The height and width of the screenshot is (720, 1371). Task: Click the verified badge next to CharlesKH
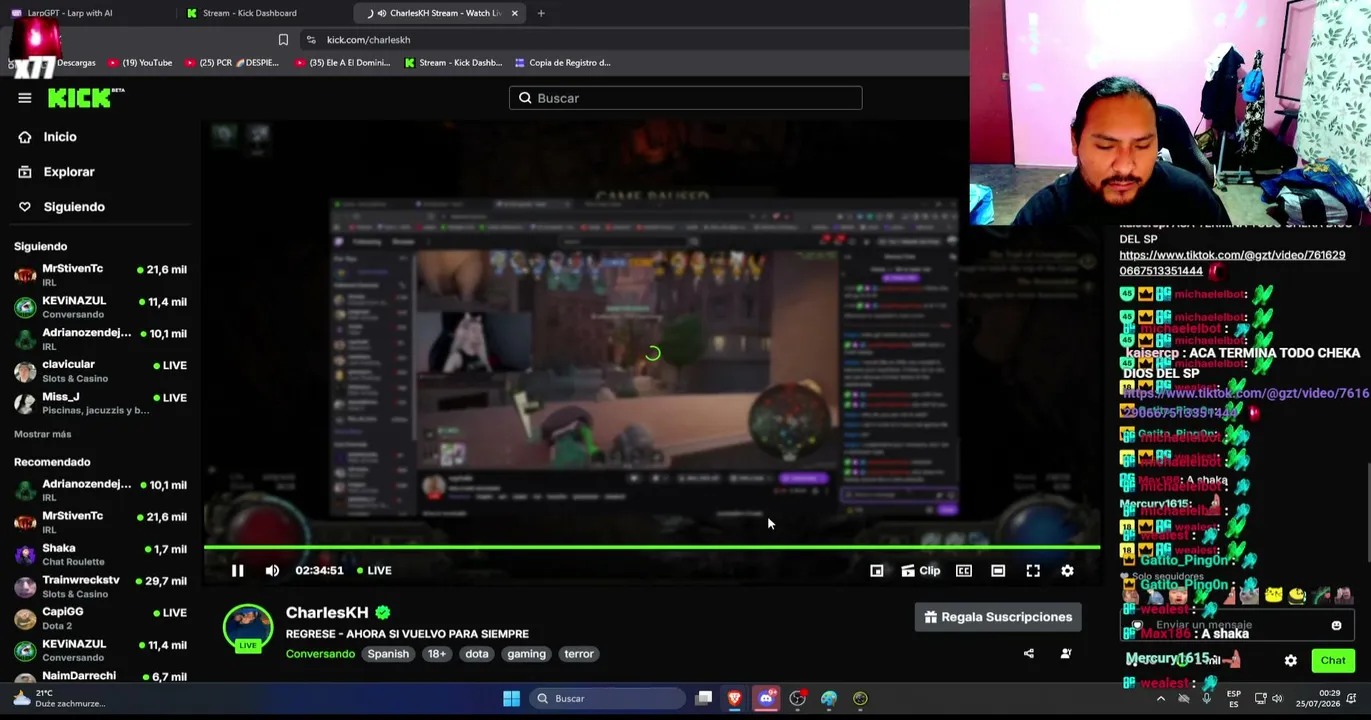(x=383, y=613)
